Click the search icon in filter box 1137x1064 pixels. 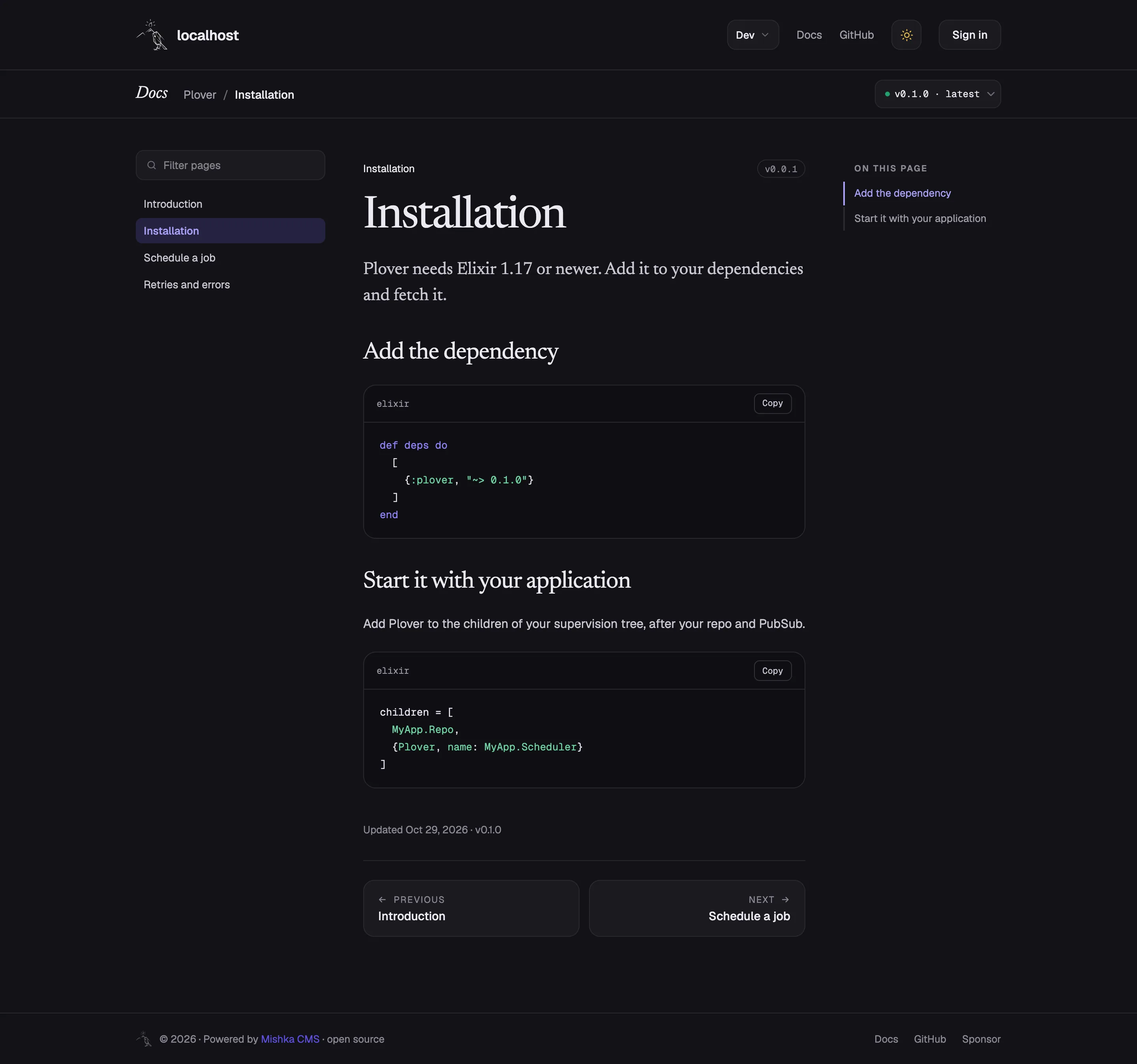(152, 165)
